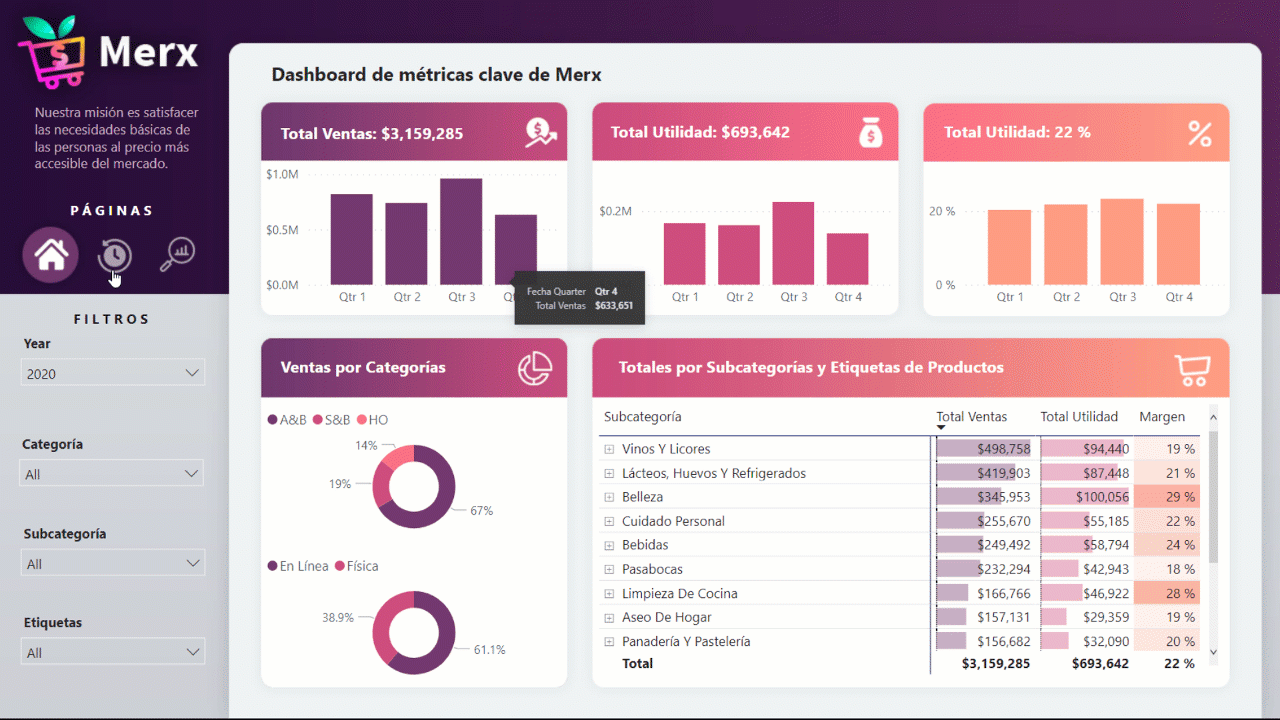This screenshot has width=1280, height=720.
Task: Open the clock/history page icon
Action: click(114, 255)
